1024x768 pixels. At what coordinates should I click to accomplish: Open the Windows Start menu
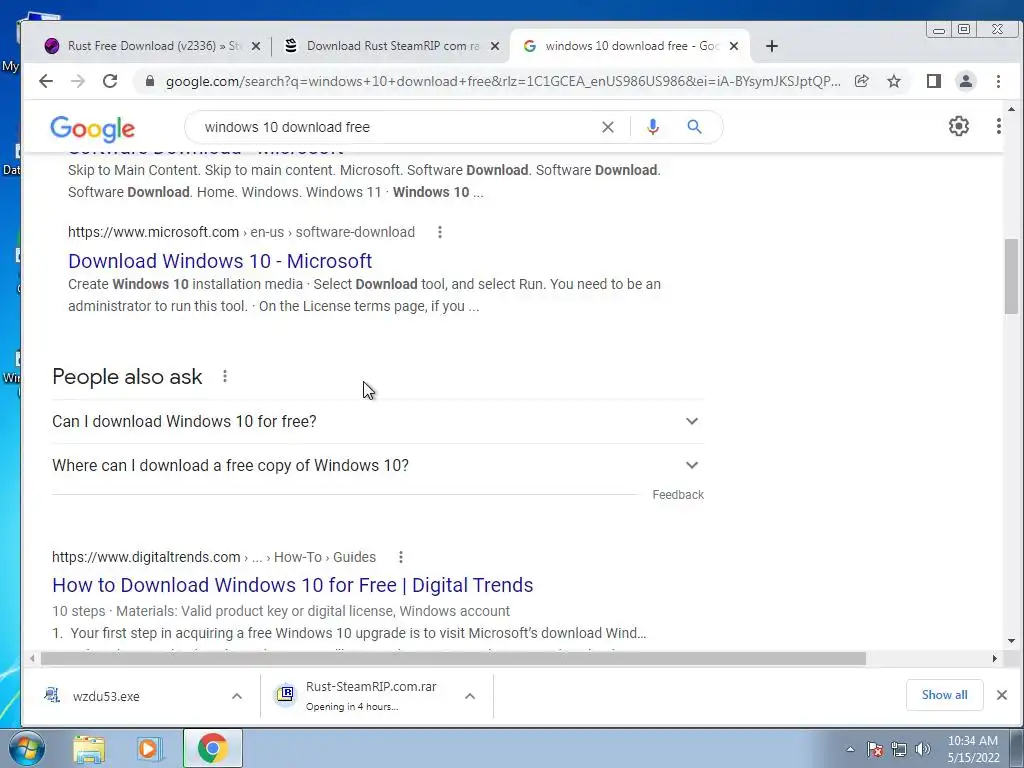pos(26,748)
